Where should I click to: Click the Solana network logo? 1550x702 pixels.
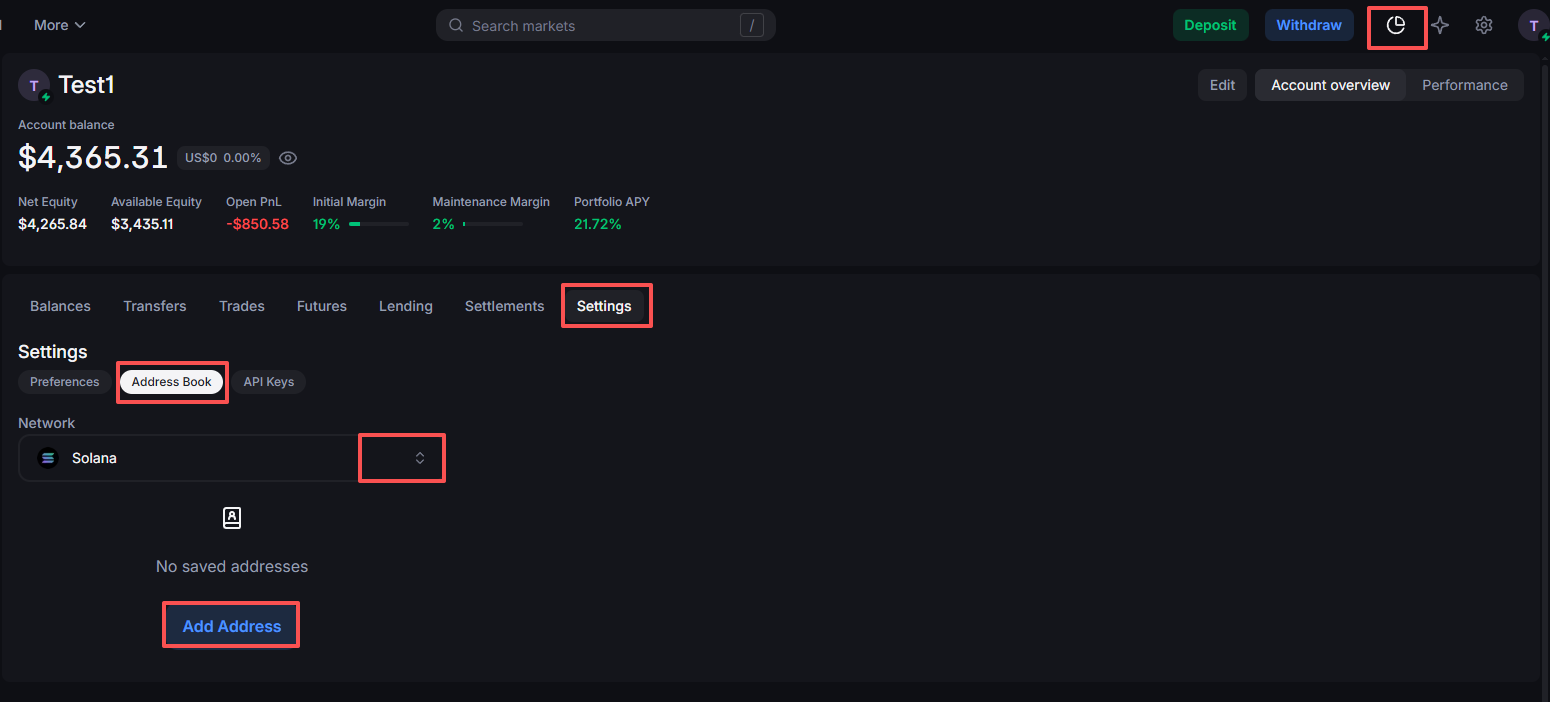pyautogui.click(x=48, y=458)
